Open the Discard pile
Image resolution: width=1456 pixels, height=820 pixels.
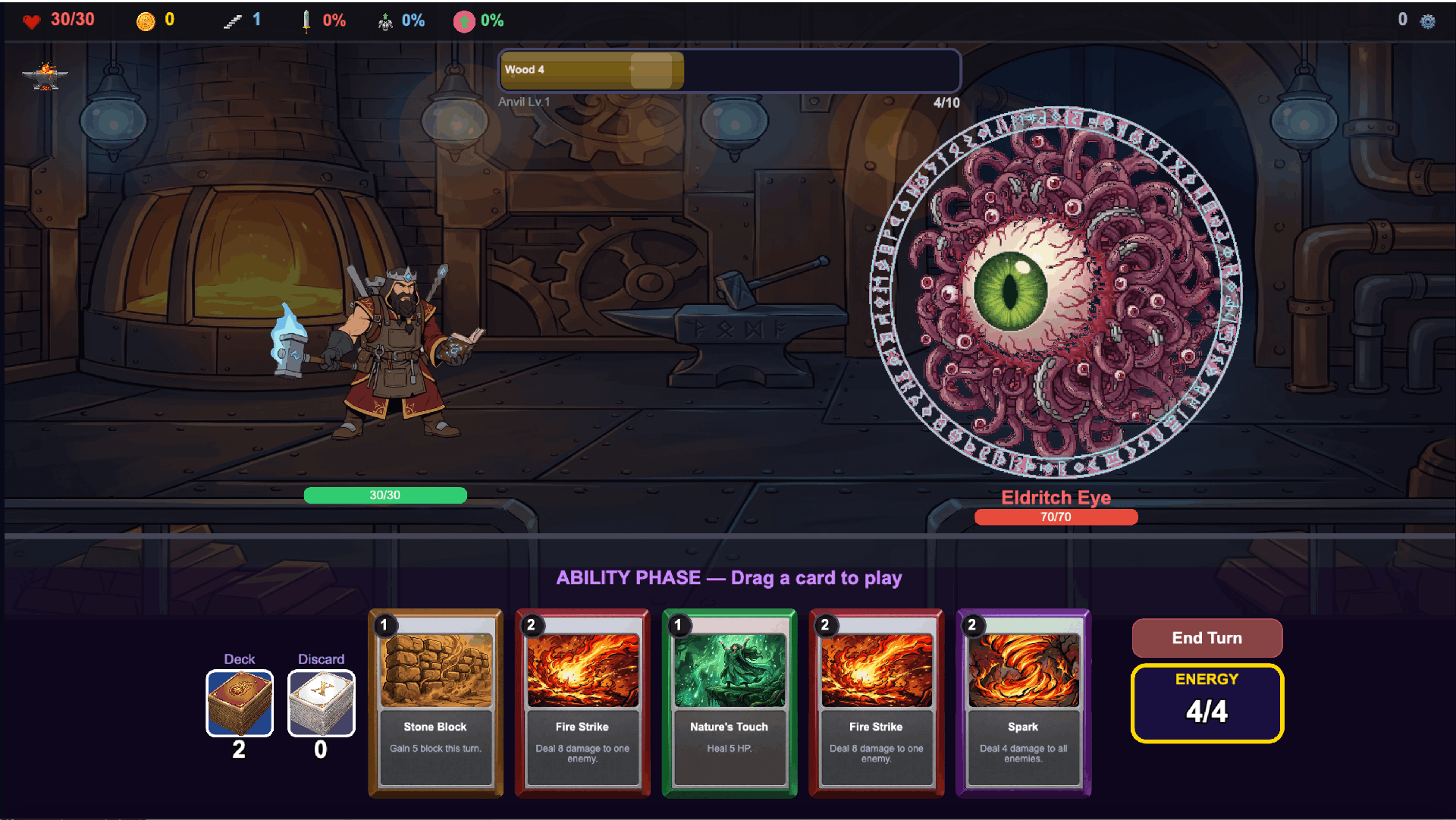(x=322, y=703)
